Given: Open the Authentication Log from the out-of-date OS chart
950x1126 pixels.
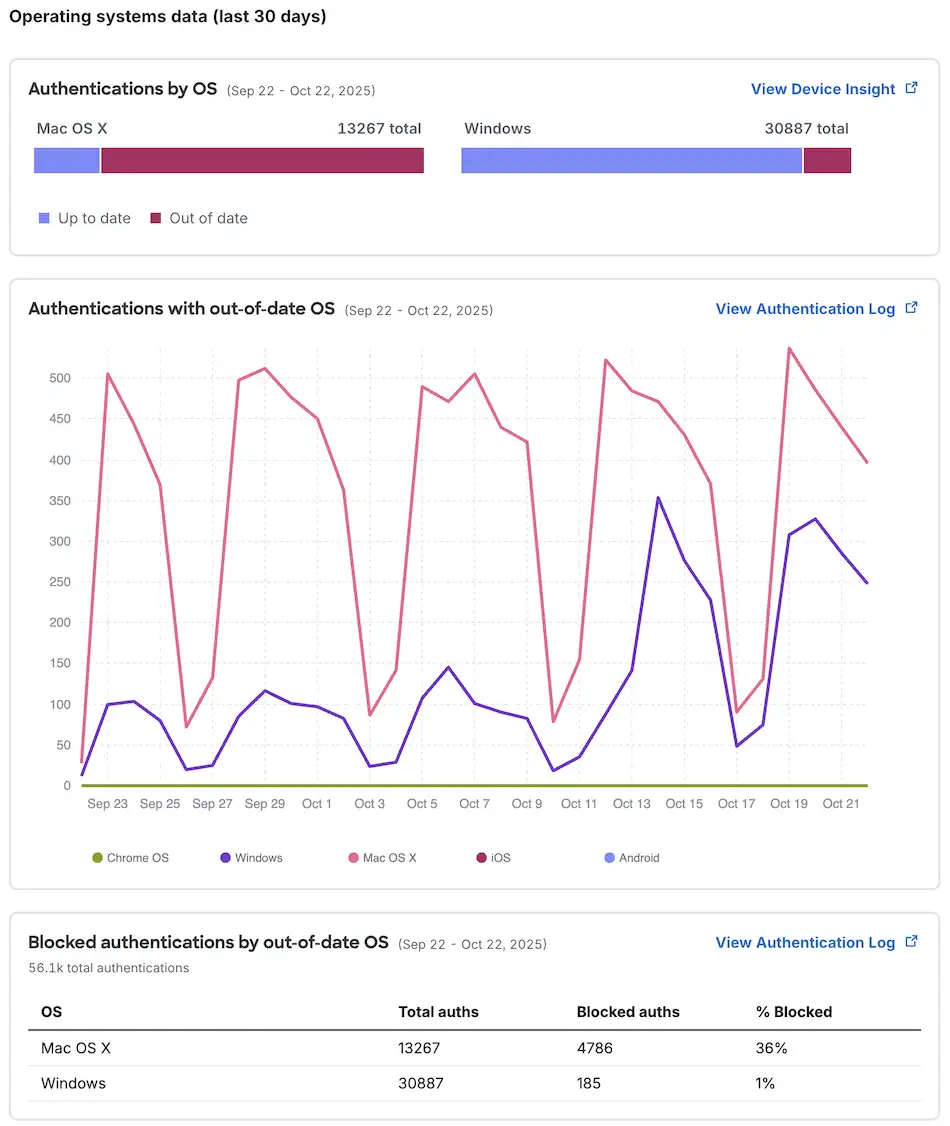Looking at the screenshot, I should pos(805,308).
